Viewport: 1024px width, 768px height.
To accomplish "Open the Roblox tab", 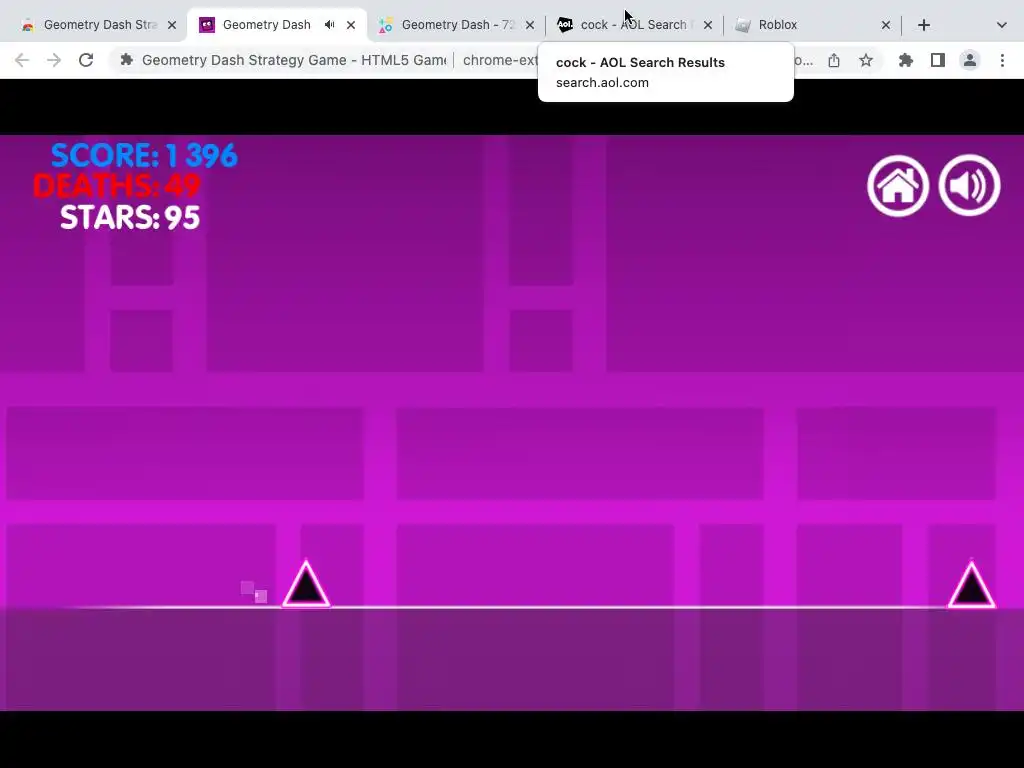I will tap(812, 25).
